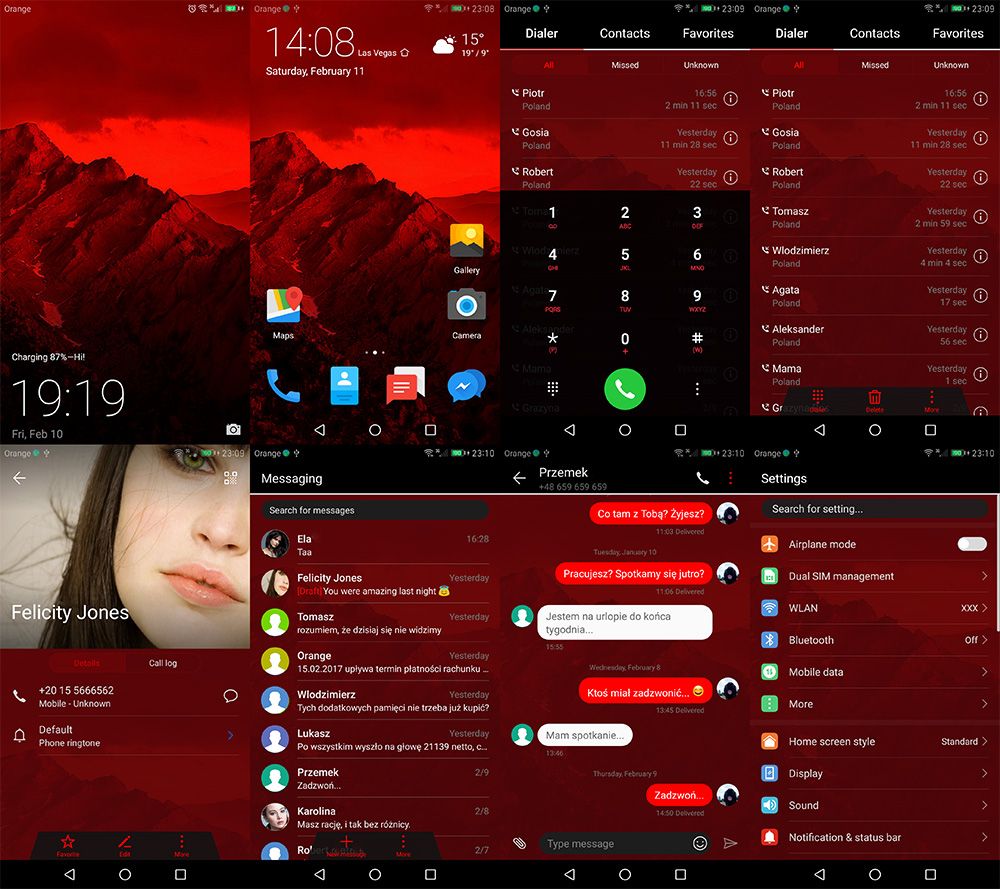
Task: Open Notification & status bar settings
Action: pyautogui.click(x=874, y=837)
